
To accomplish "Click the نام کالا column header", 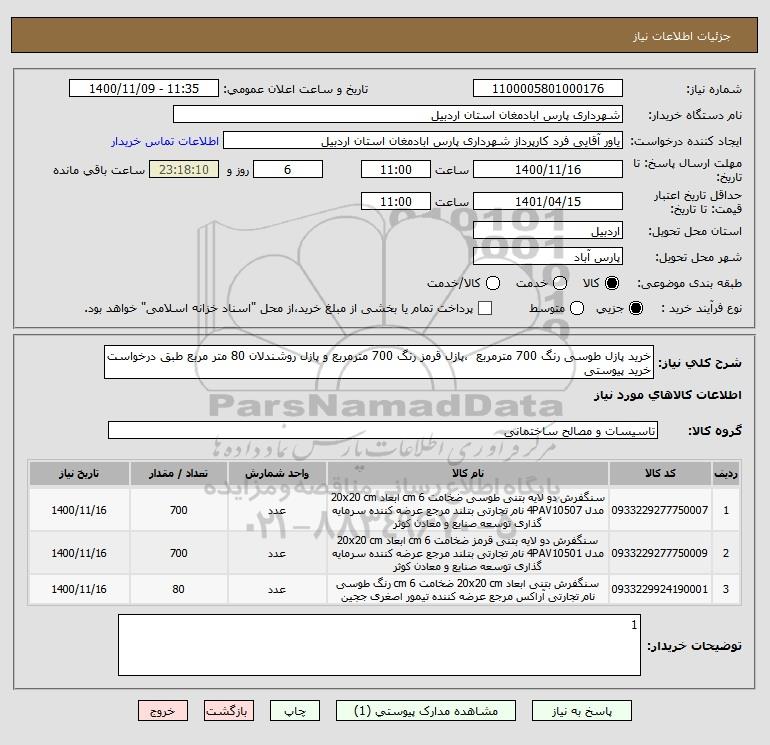I will 468,473.
